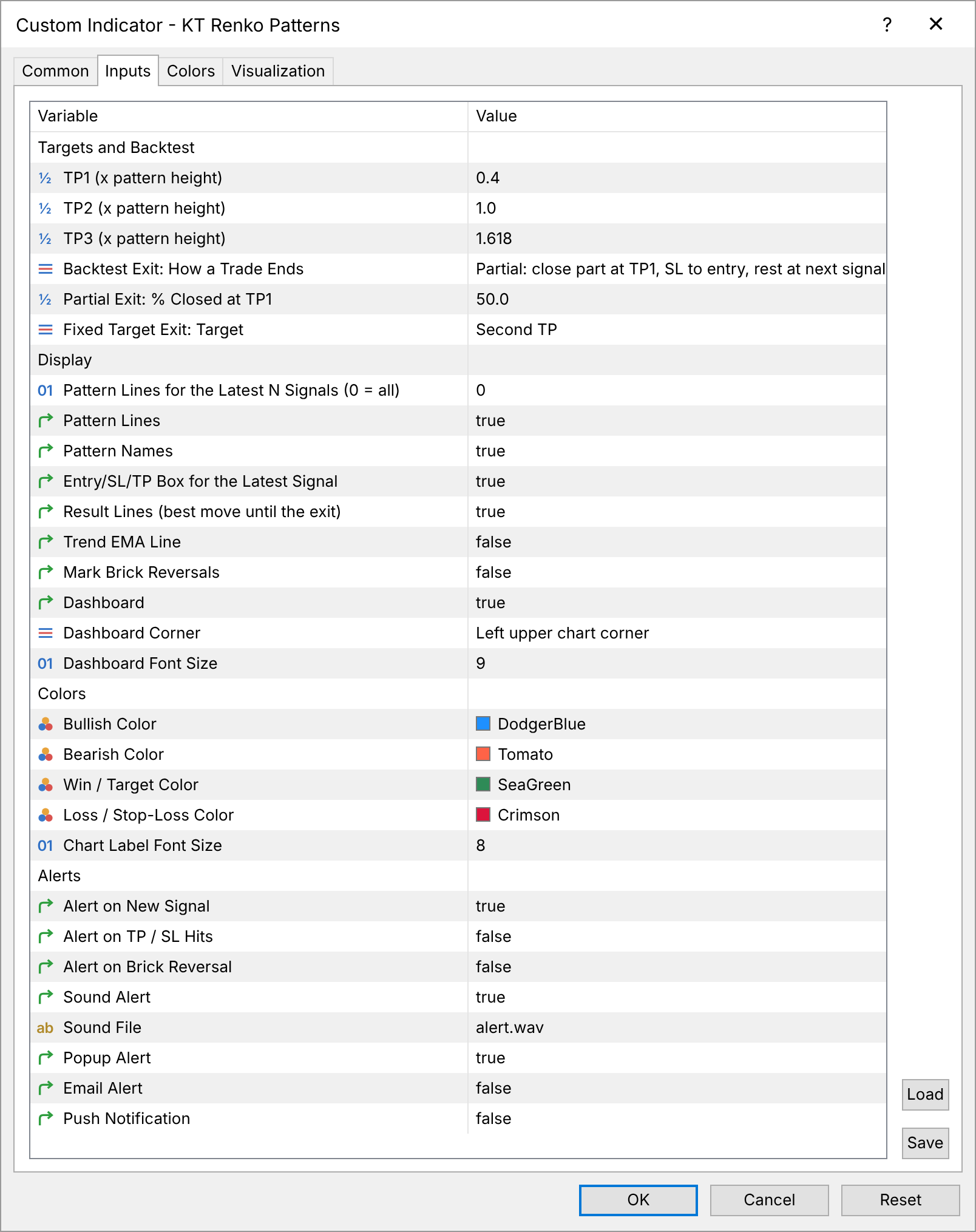Image resolution: width=976 pixels, height=1232 pixels.
Task: Click the integer icon beside Dashboard Font Size
Action: (46, 663)
